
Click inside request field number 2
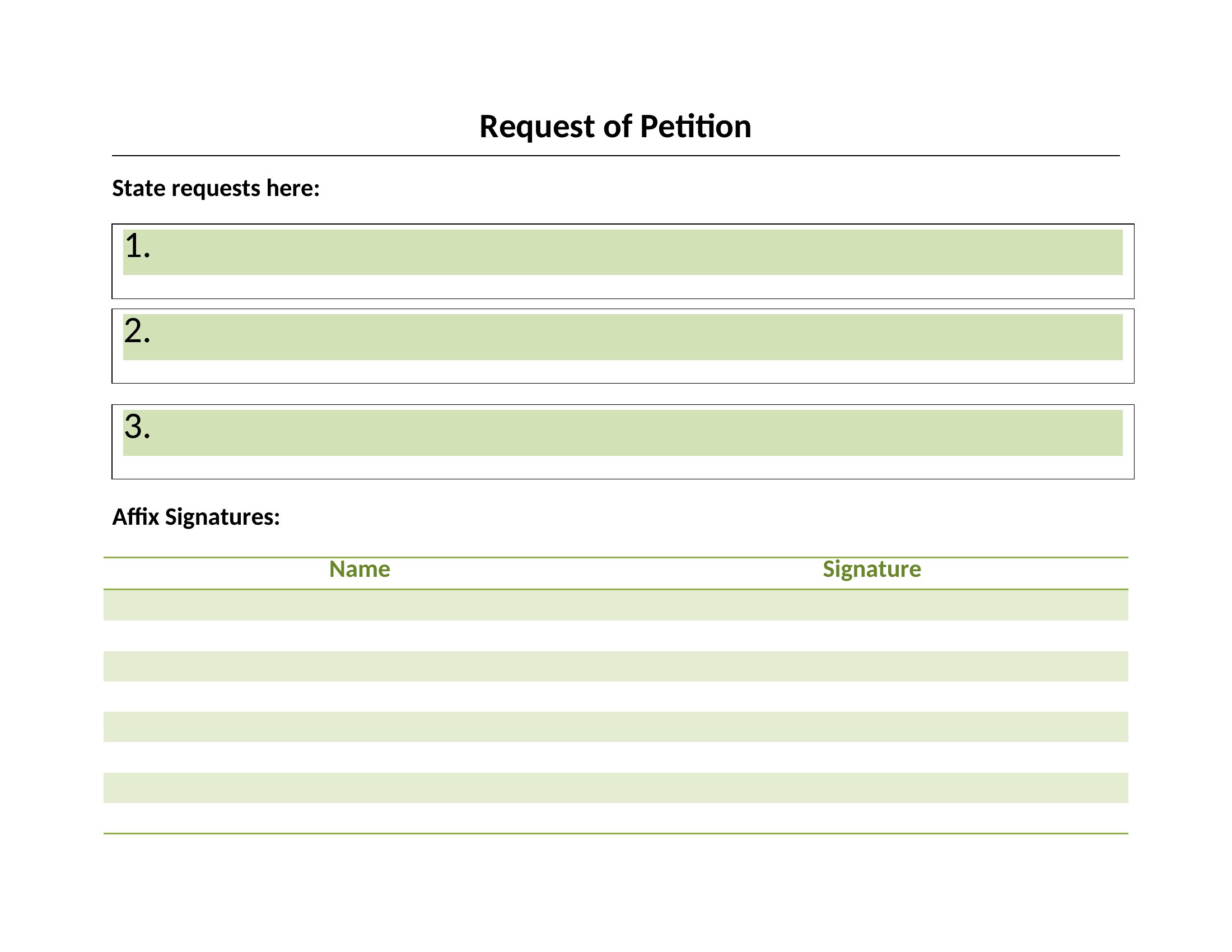[623, 337]
